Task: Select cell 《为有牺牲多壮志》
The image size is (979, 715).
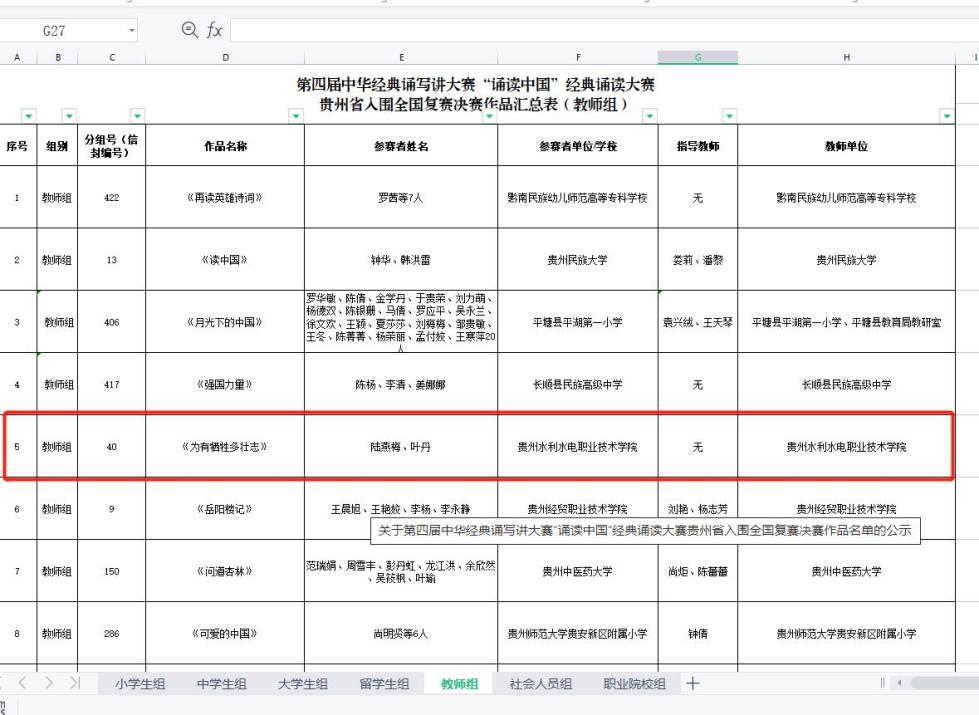Action: (x=225, y=446)
